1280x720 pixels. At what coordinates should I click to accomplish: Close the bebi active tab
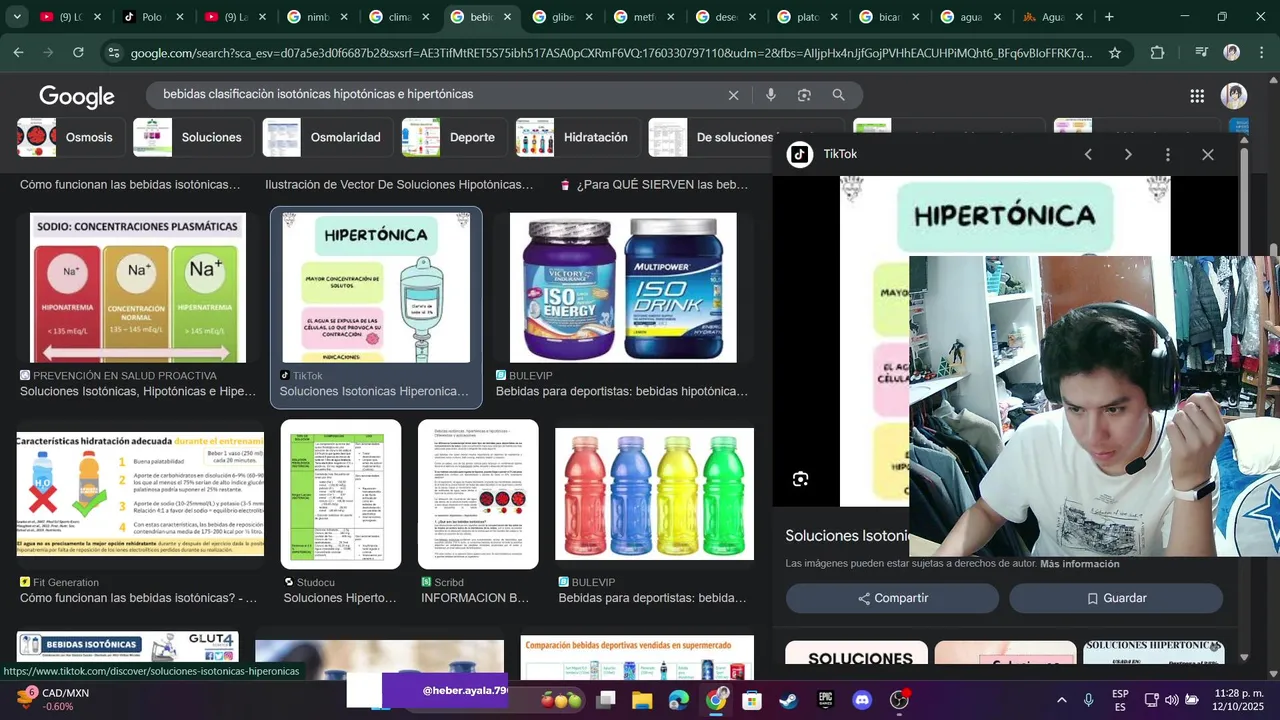507,17
